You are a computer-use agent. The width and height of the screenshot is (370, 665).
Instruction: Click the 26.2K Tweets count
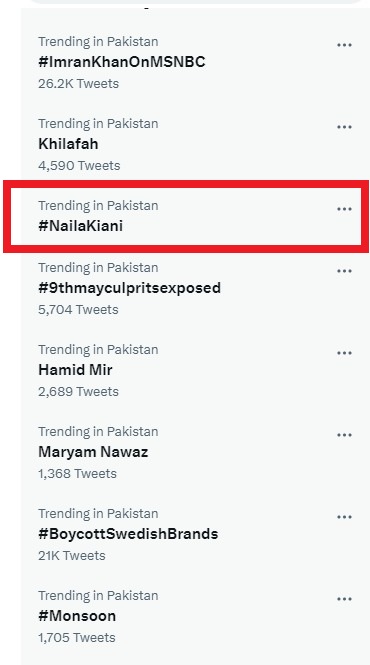coord(78,84)
